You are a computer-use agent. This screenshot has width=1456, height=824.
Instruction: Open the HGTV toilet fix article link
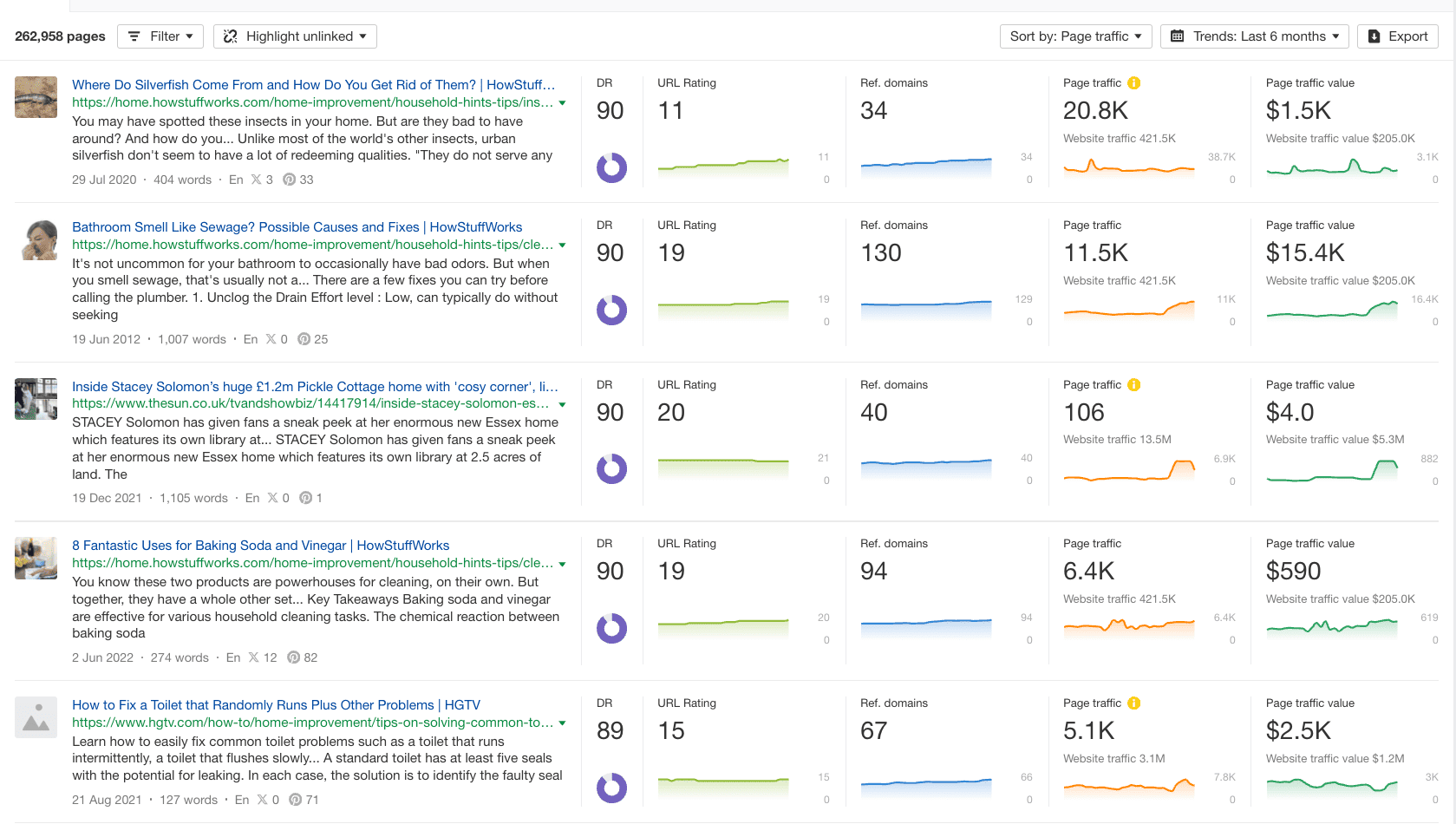click(x=277, y=704)
